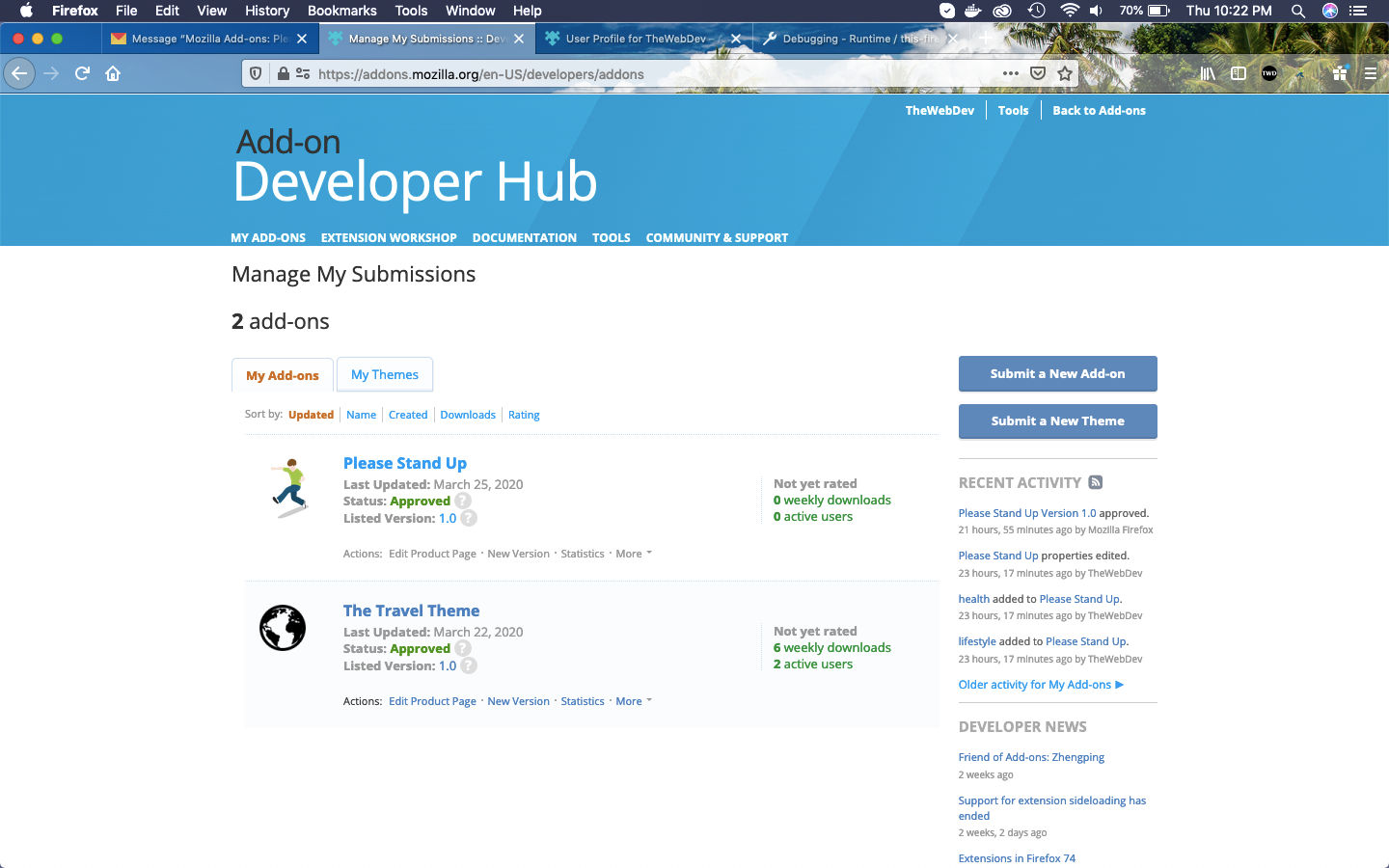The height and width of the screenshot is (868, 1389).
Task: Open Extension Workshop navigation link
Action: pyautogui.click(x=389, y=237)
